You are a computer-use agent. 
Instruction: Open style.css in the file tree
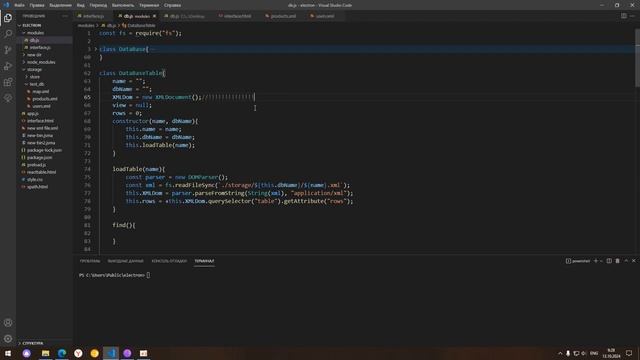click(35, 180)
